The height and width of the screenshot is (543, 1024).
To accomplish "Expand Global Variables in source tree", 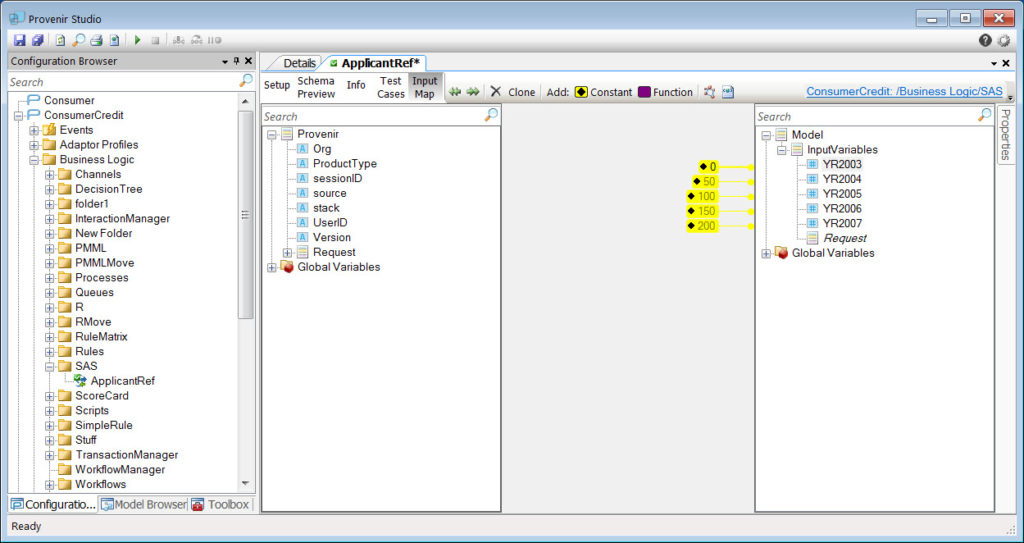I will (x=272, y=267).
